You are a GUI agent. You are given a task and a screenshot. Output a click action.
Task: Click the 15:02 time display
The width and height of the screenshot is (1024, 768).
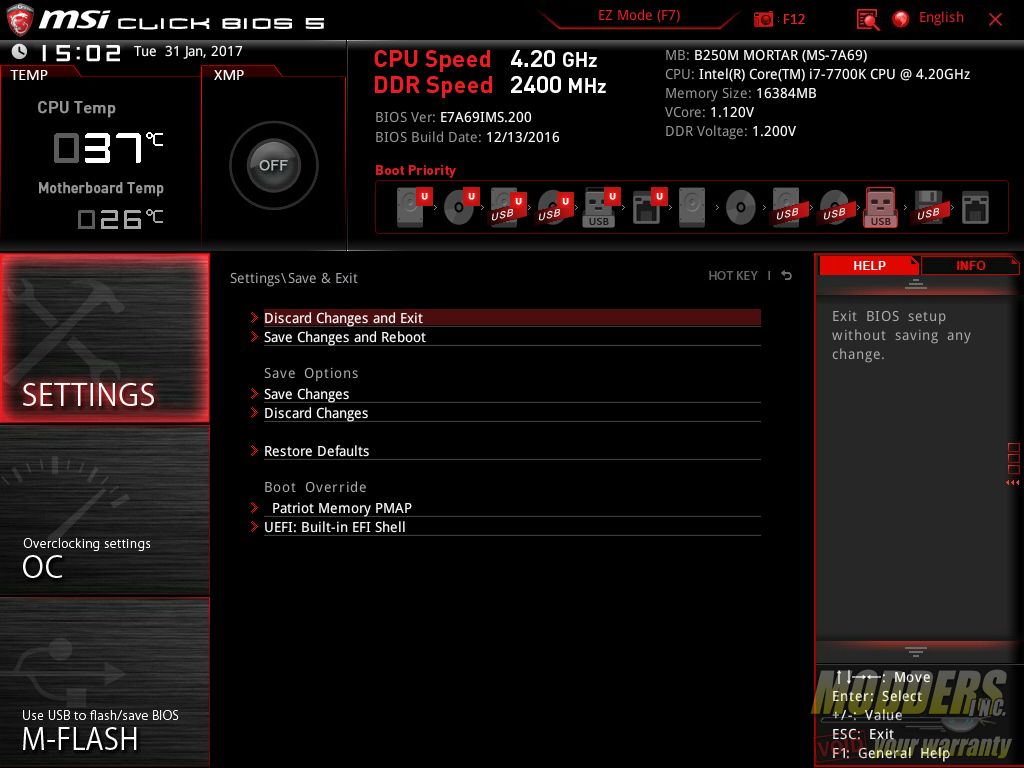tap(81, 52)
